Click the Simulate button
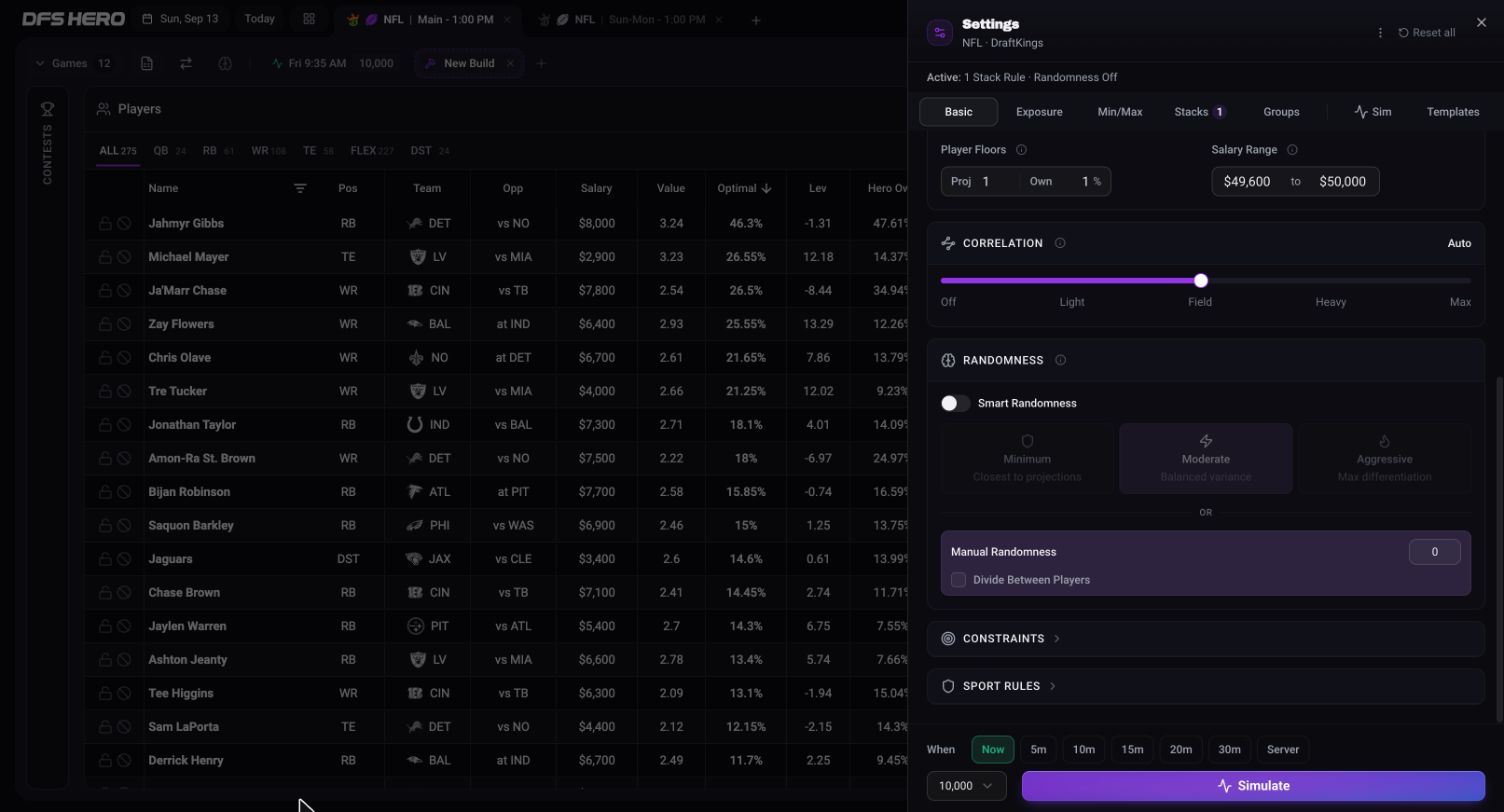This screenshot has height=812, width=1504. point(1253,786)
